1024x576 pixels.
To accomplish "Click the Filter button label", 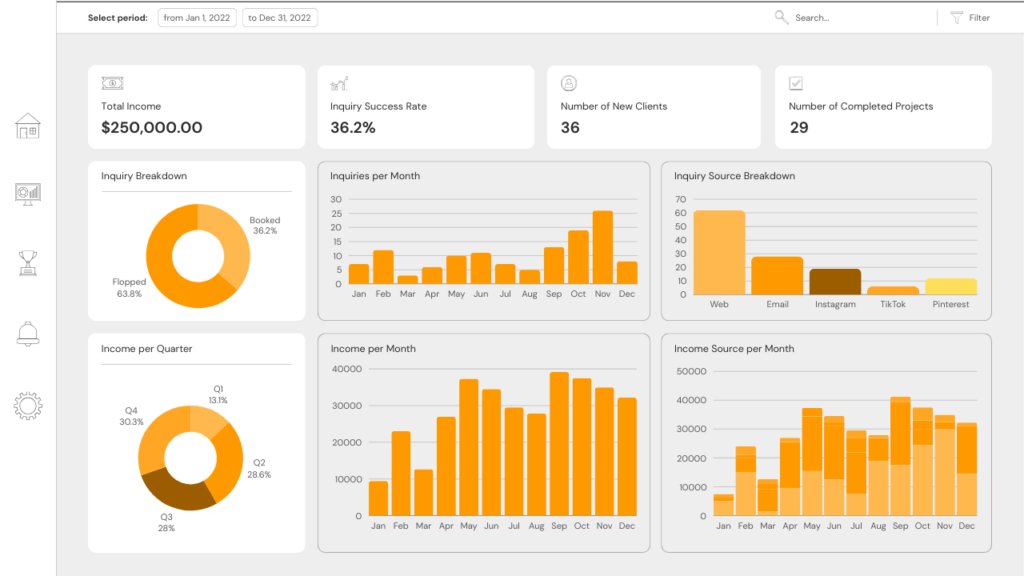I will (x=979, y=18).
